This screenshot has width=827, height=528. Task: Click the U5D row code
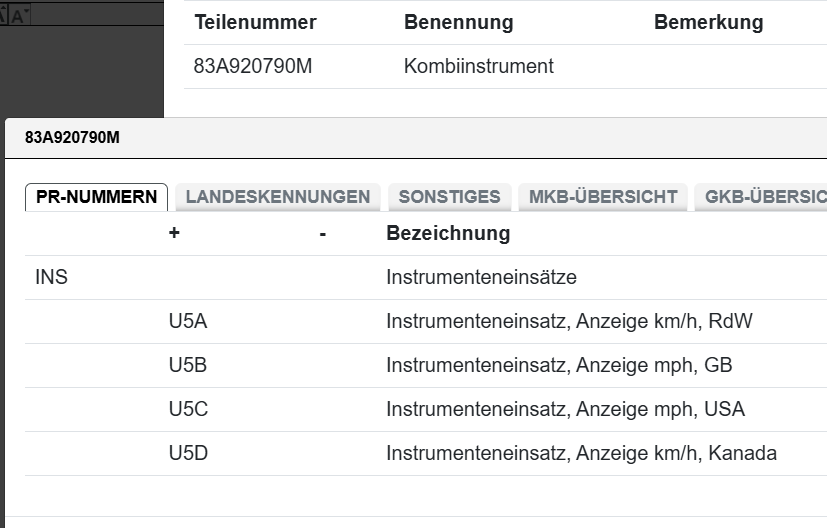pos(188,454)
